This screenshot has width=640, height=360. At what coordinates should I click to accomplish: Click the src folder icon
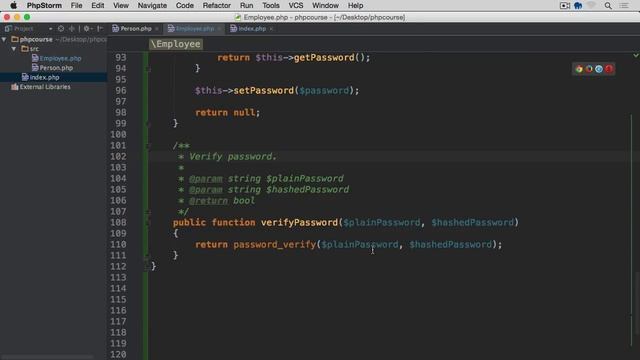click(25, 49)
